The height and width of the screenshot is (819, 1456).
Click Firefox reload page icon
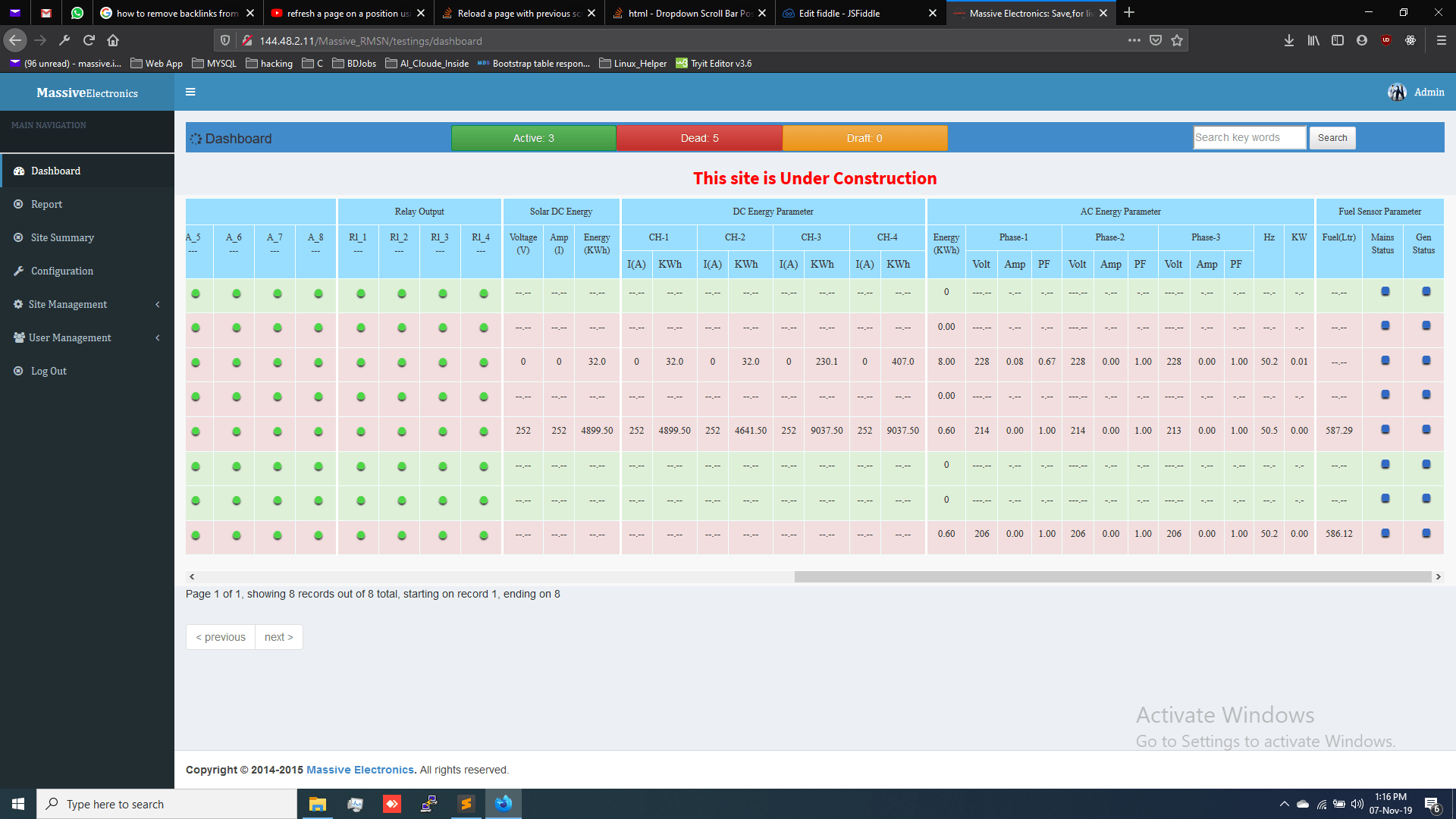coord(89,40)
